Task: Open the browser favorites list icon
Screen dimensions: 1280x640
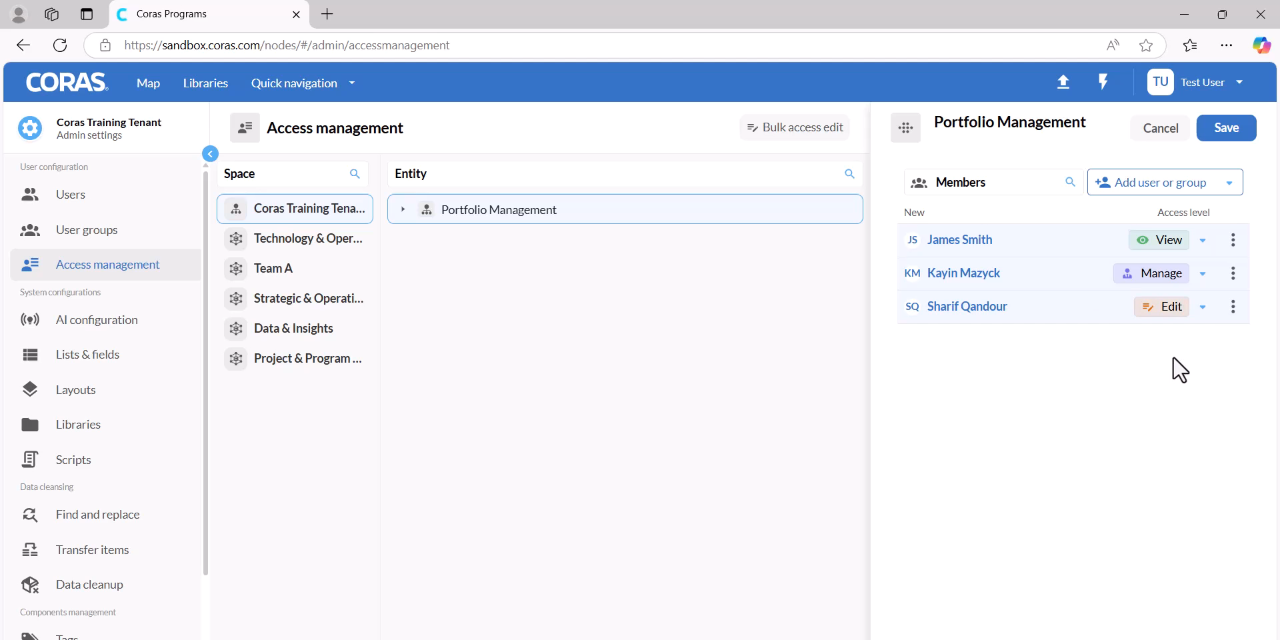Action: tap(1189, 45)
